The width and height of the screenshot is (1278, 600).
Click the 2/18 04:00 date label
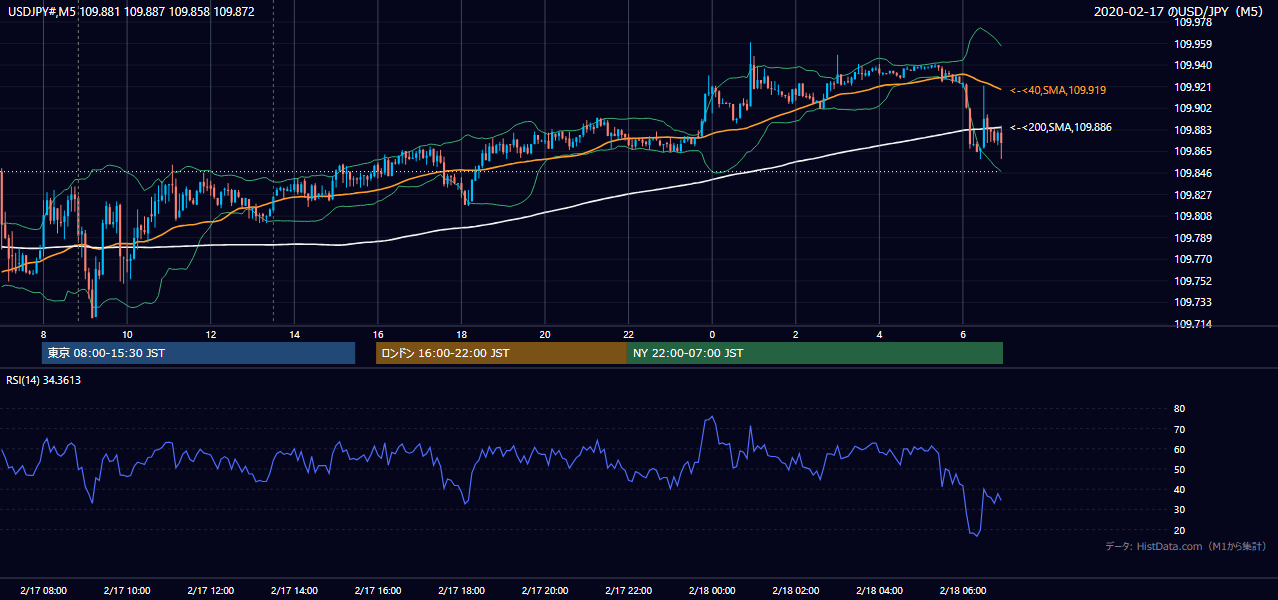(878, 591)
